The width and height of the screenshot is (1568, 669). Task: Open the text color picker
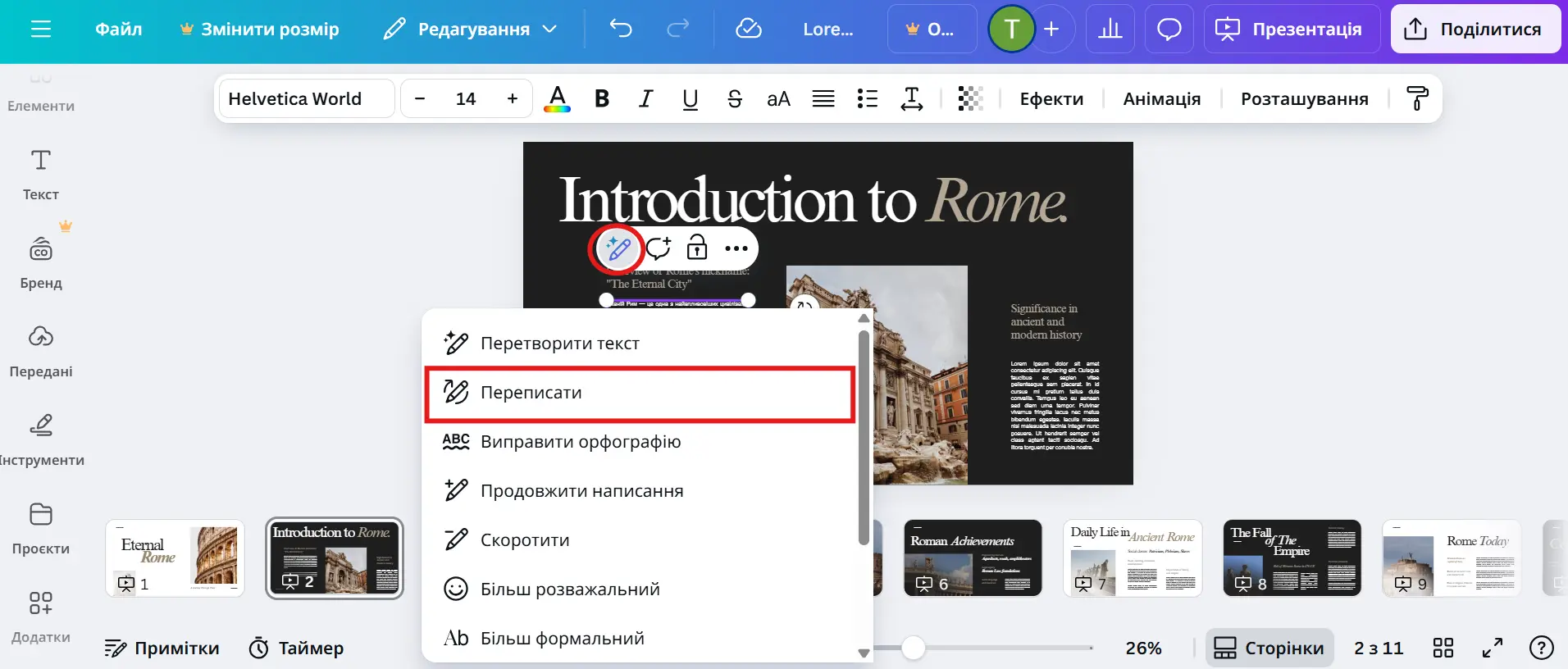tap(557, 99)
